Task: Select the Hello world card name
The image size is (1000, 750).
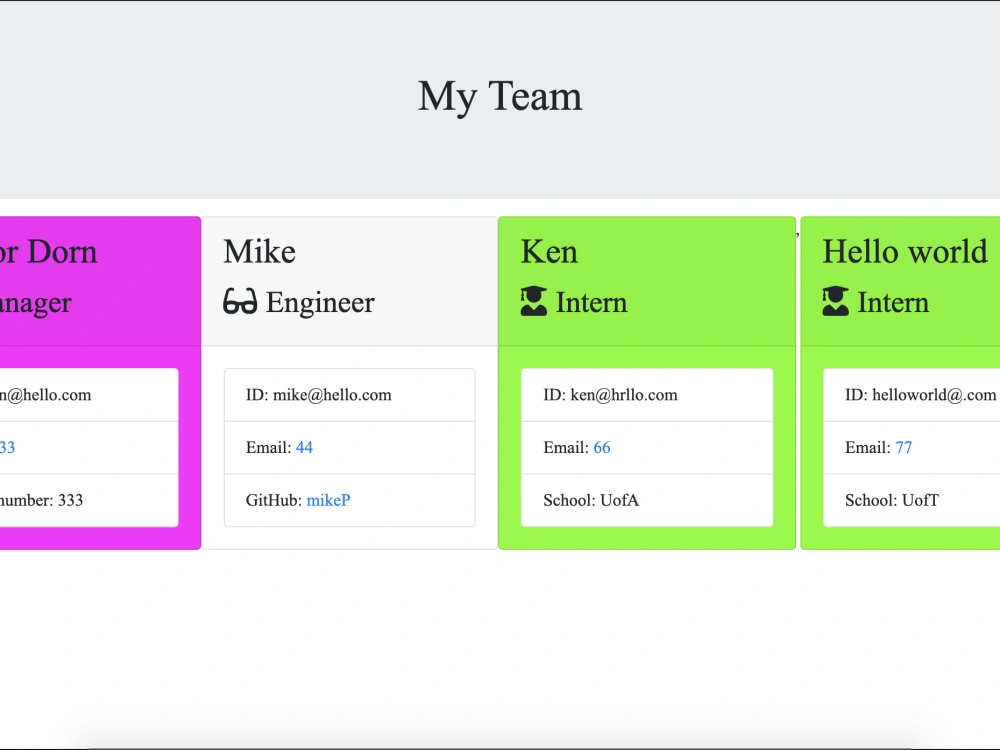Action: [x=905, y=251]
